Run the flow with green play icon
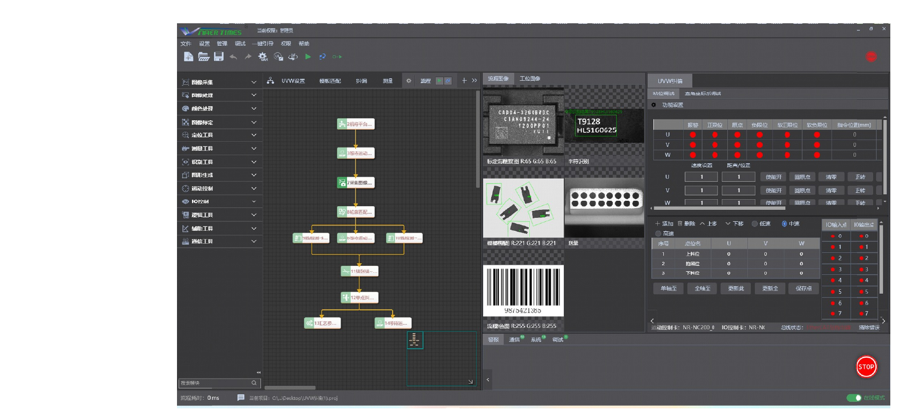Viewport: 900px width, 418px height. coord(308,57)
